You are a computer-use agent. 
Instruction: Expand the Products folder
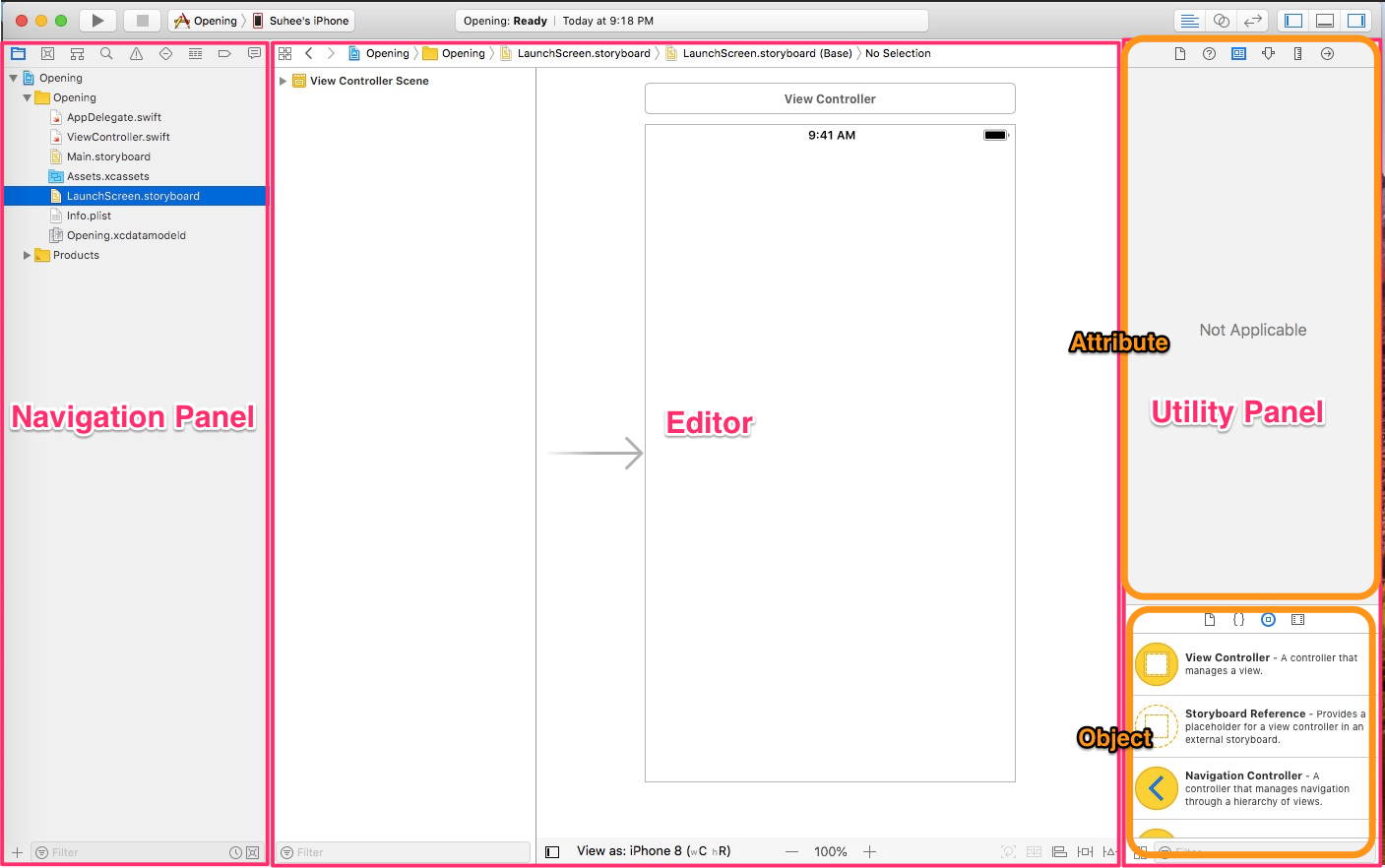point(27,255)
